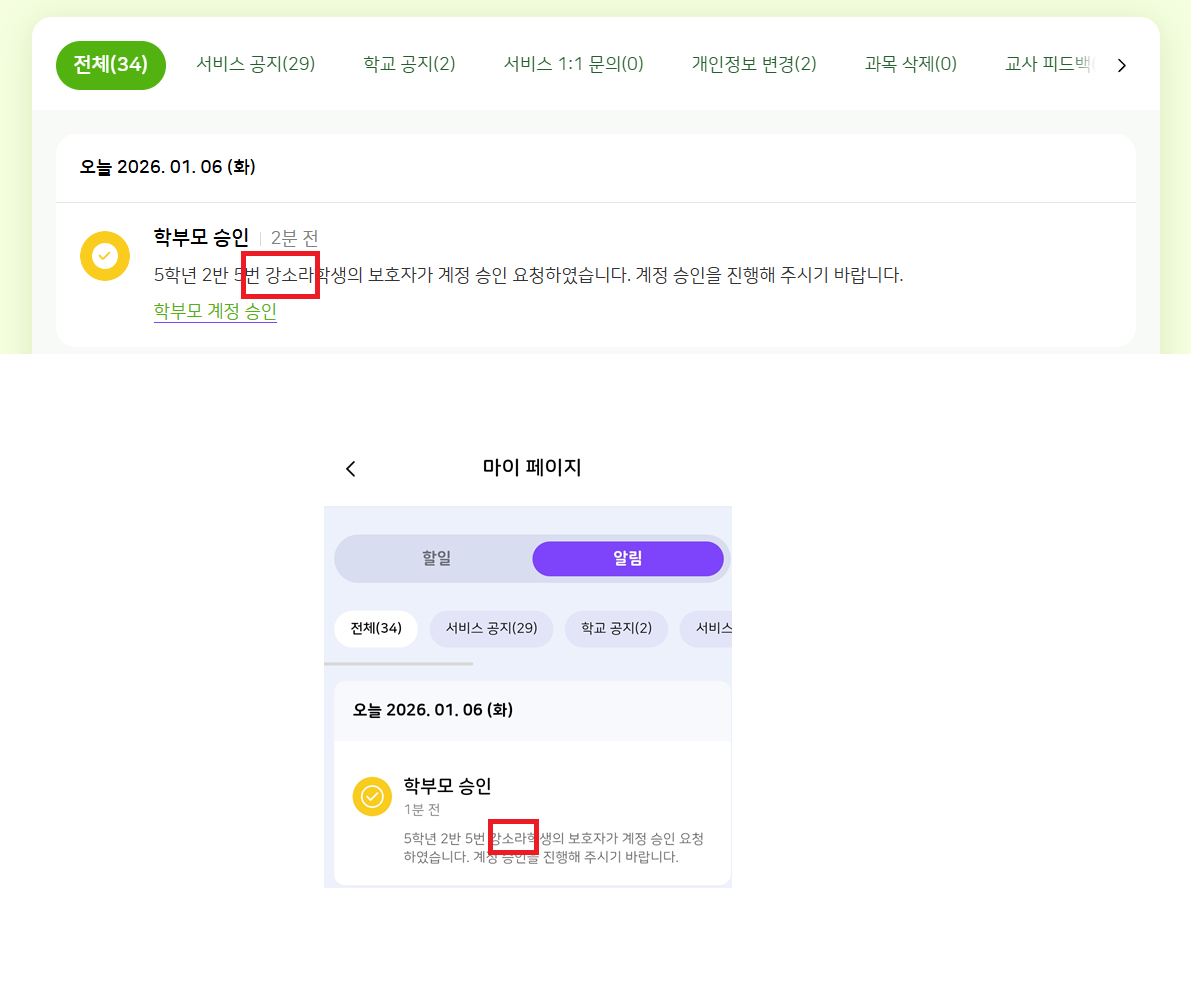
Task: Open 서비스 공지(29) in the top tab bar
Action: 255,65
